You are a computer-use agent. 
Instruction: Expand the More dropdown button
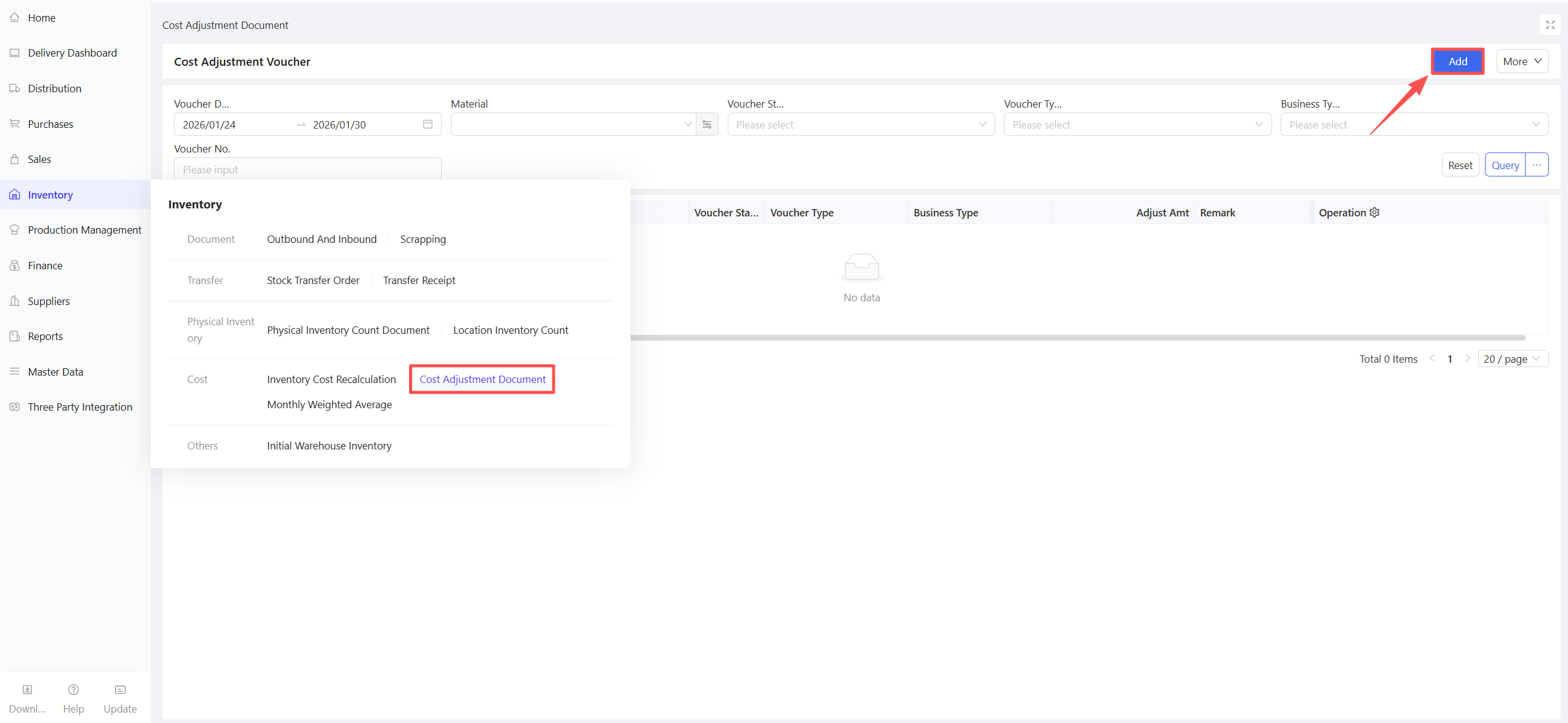pyautogui.click(x=1521, y=61)
